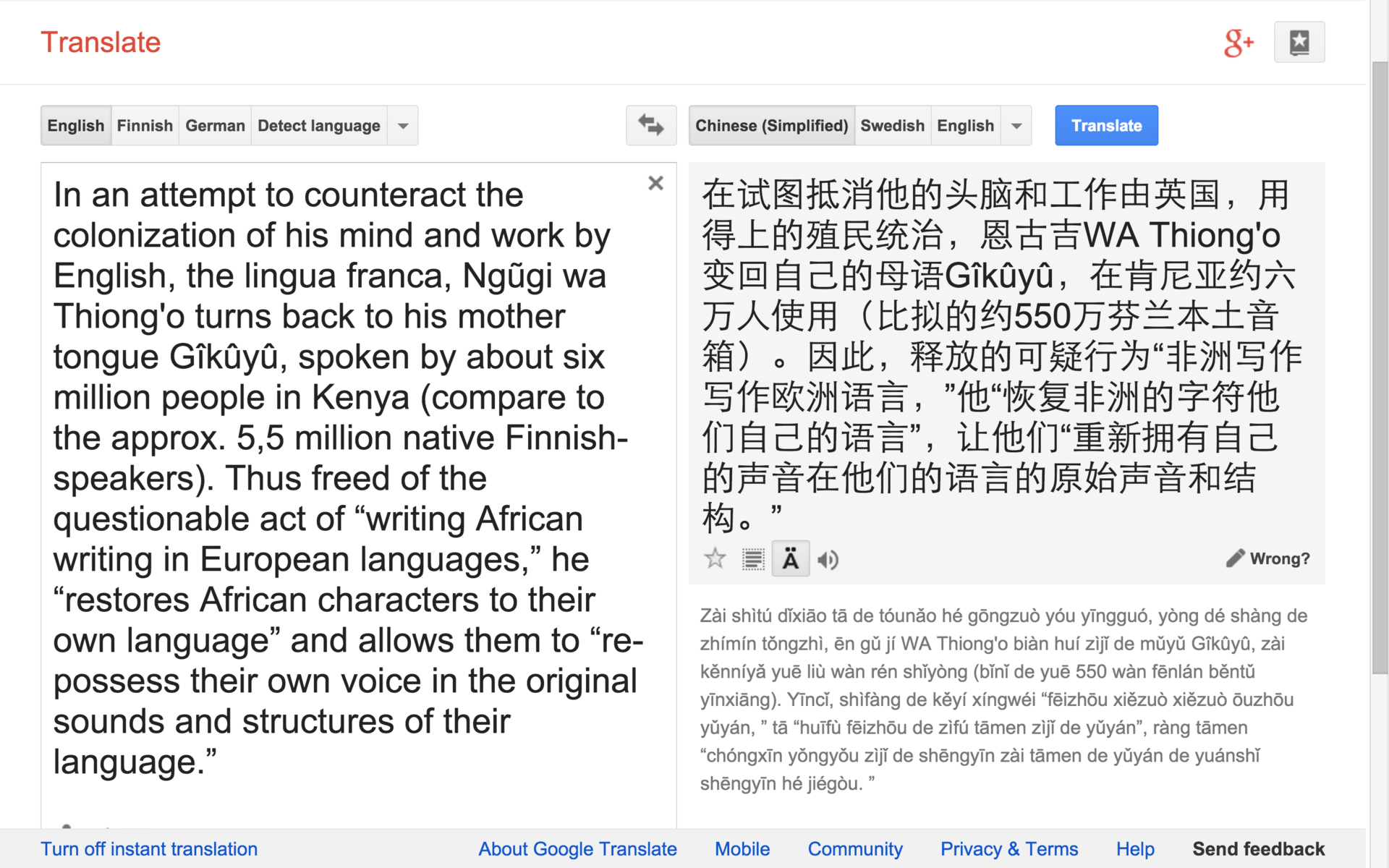1389x868 pixels.
Task: Select German as the source language
Action: 215,125
